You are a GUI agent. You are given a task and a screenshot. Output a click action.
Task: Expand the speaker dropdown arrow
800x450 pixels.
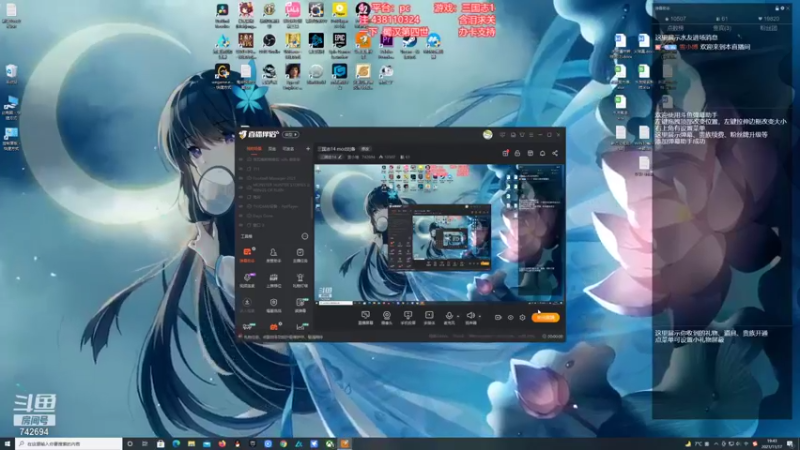click(480, 316)
